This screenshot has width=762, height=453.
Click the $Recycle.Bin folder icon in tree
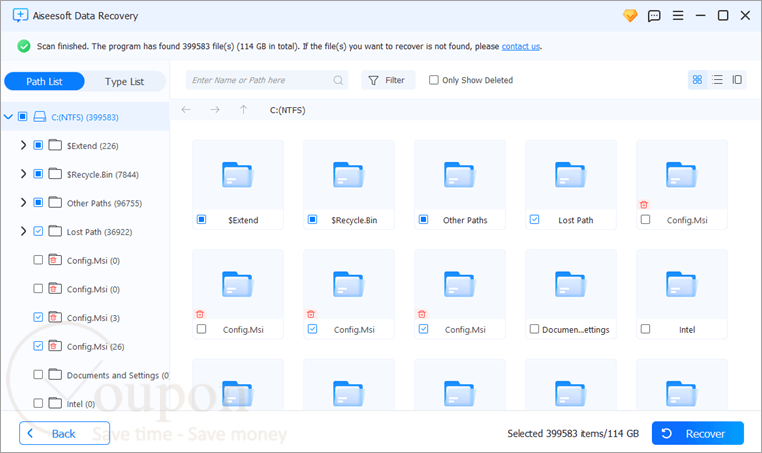pyautogui.click(x=55, y=174)
